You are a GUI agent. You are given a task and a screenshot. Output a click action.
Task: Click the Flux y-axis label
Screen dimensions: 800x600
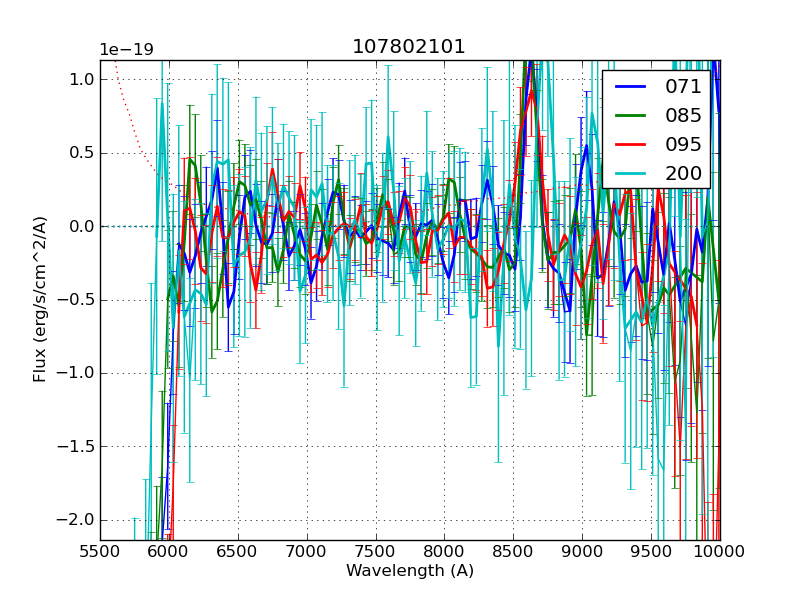[40, 299]
